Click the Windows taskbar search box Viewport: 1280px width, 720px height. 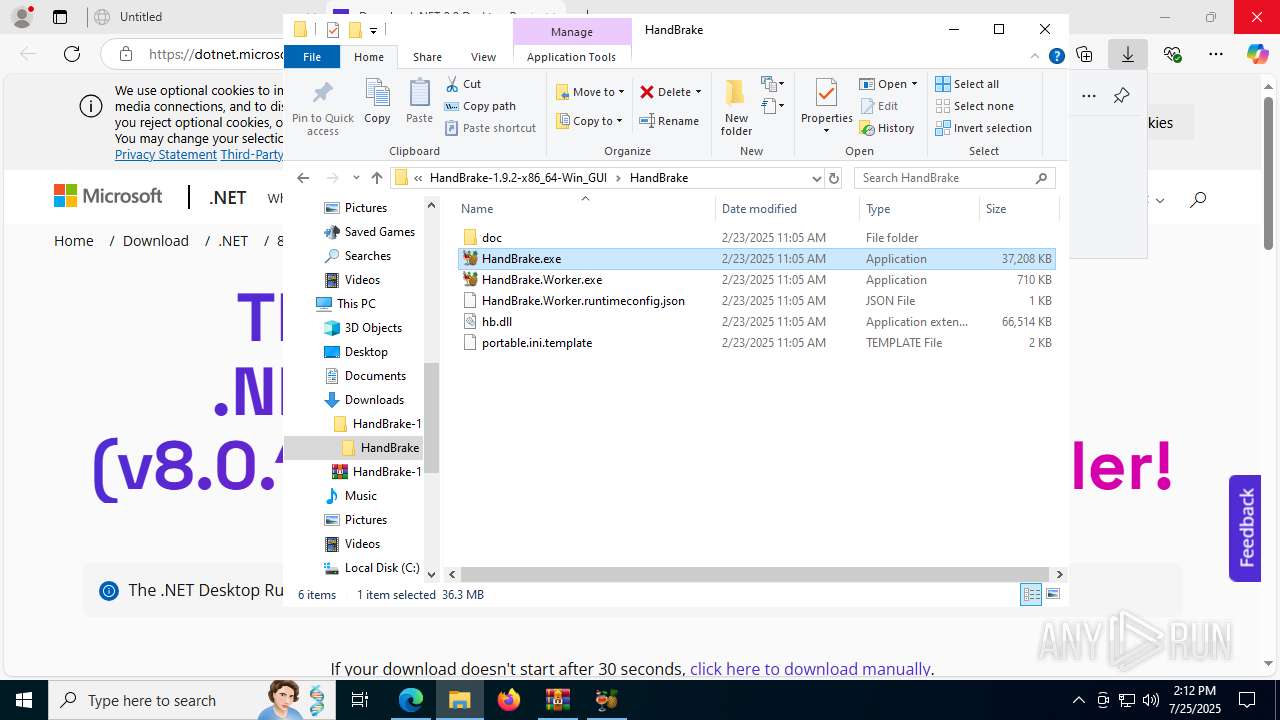(x=190, y=700)
